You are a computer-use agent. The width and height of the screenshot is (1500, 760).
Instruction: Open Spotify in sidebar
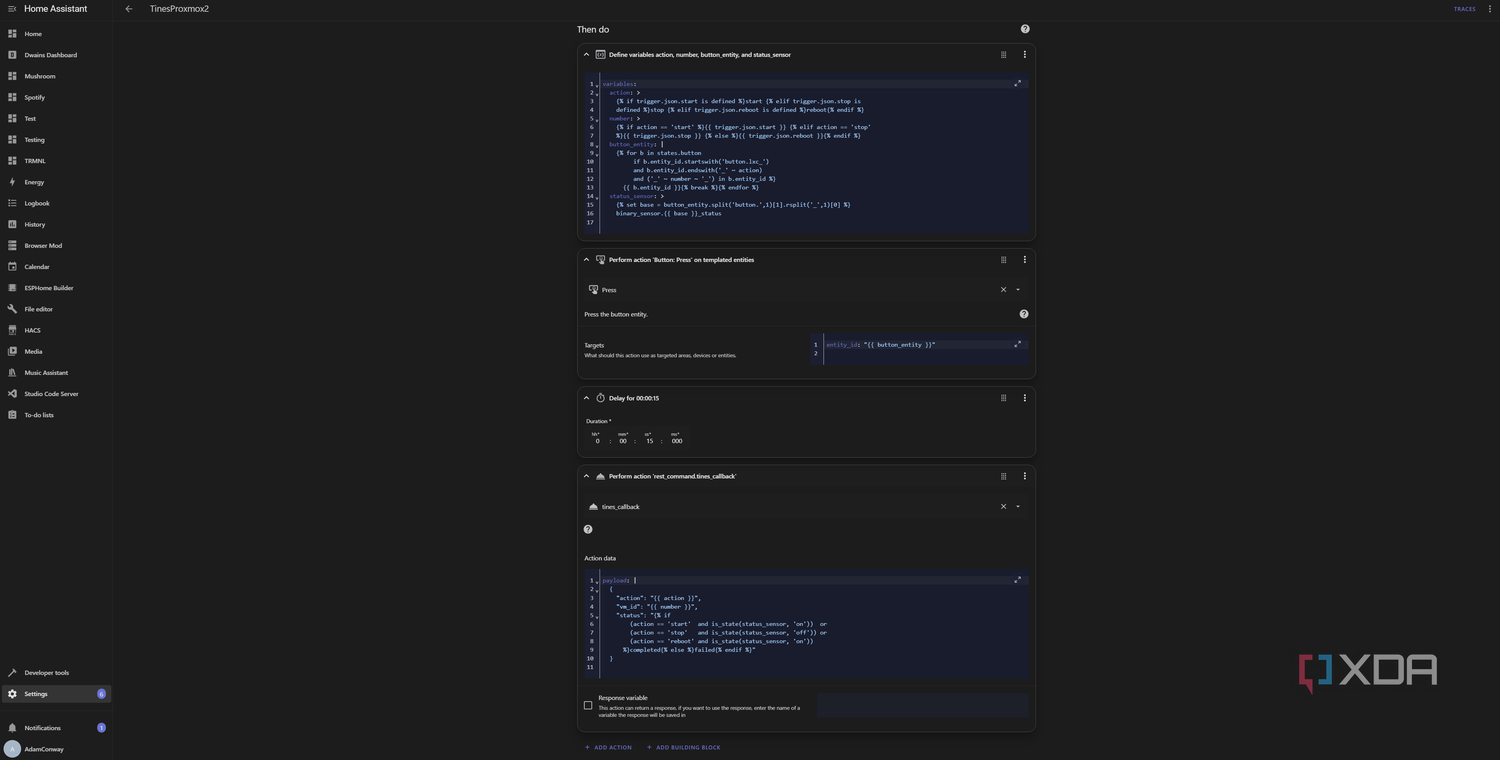(56, 97)
